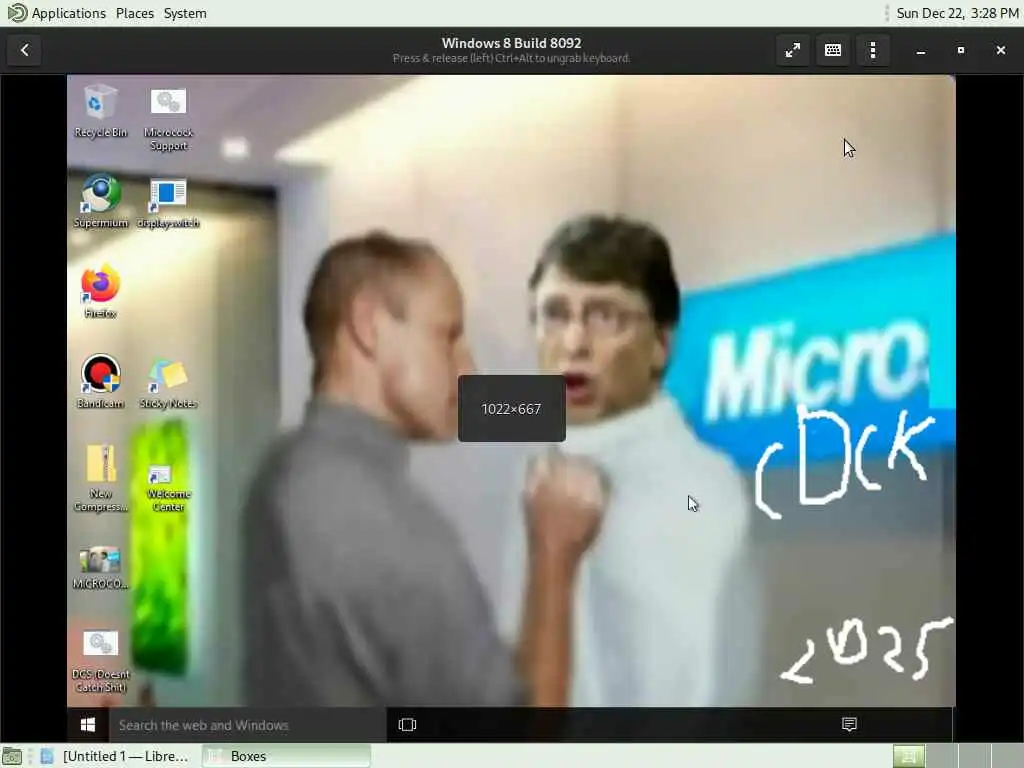The width and height of the screenshot is (1024, 768).
Task: Open the Boxes three-dot menu
Action: coord(872,50)
